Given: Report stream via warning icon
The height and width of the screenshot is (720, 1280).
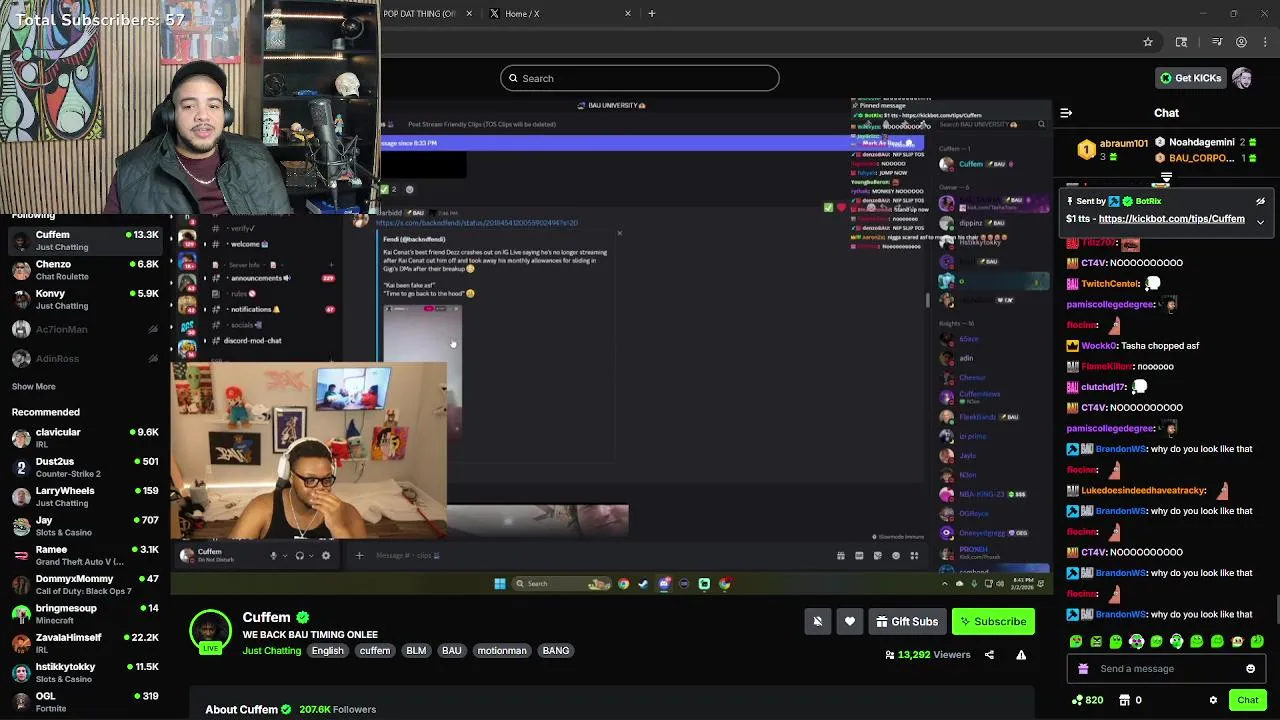Looking at the screenshot, I should [x=1021, y=655].
